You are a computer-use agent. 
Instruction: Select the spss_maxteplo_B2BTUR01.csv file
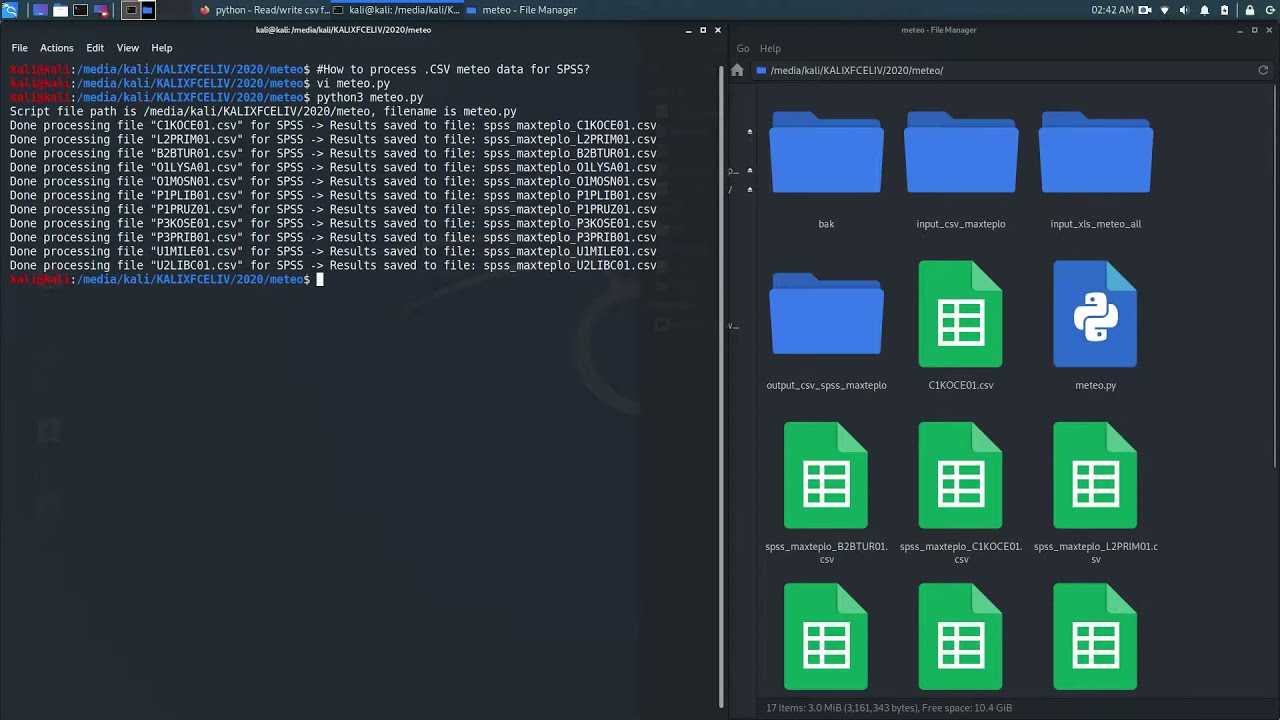826,493
